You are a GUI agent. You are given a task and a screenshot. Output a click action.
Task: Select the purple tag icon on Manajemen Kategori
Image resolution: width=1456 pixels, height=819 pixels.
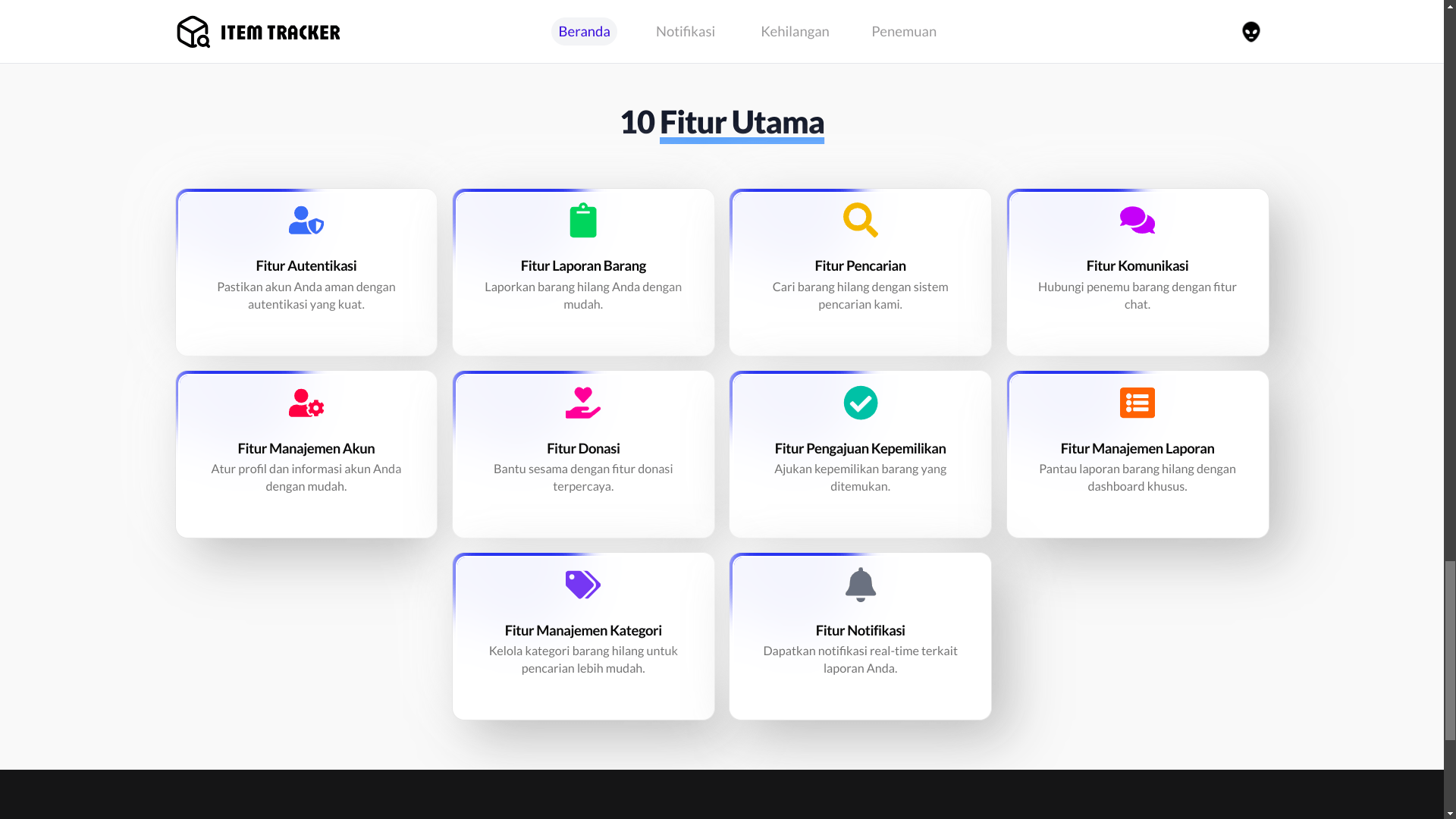click(582, 585)
